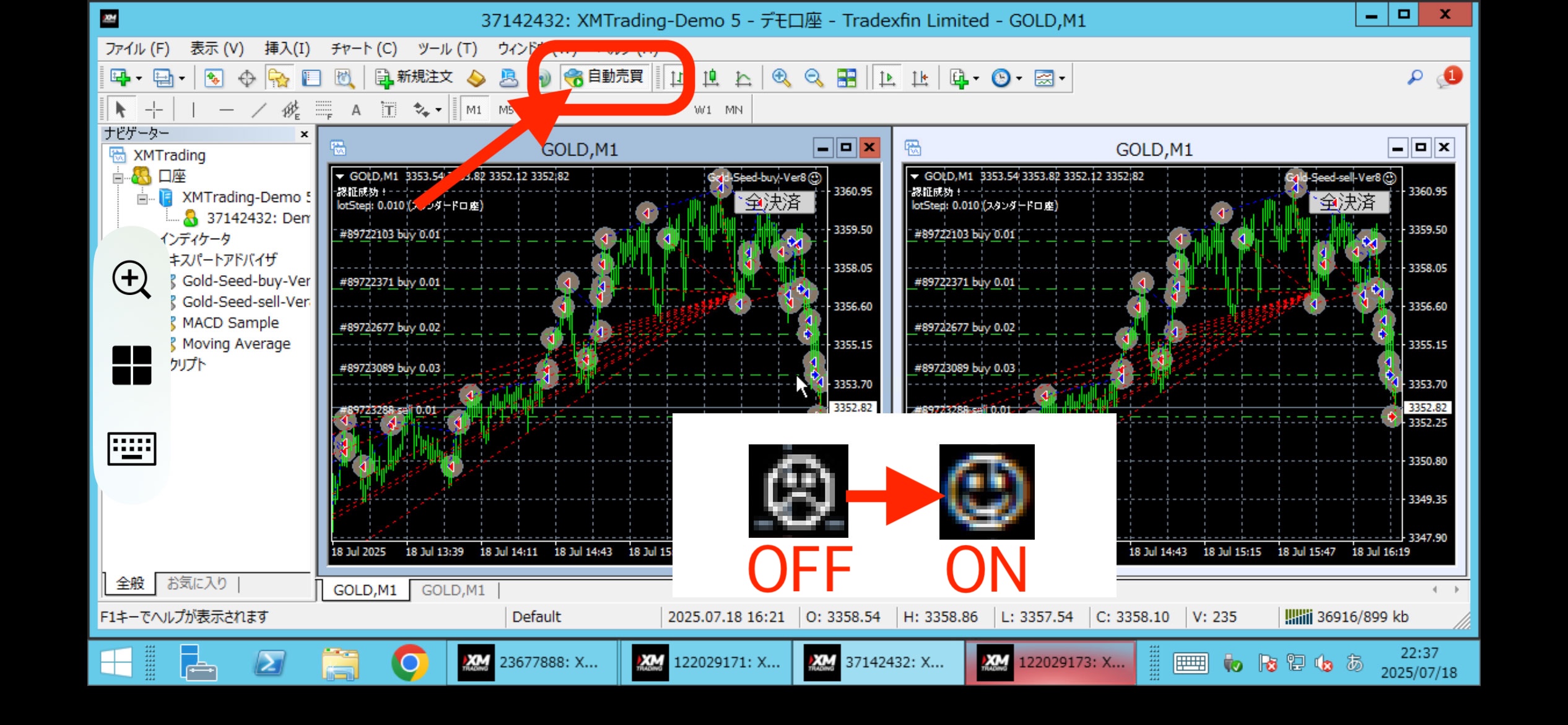Select the W1 timeframe button

click(x=702, y=110)
